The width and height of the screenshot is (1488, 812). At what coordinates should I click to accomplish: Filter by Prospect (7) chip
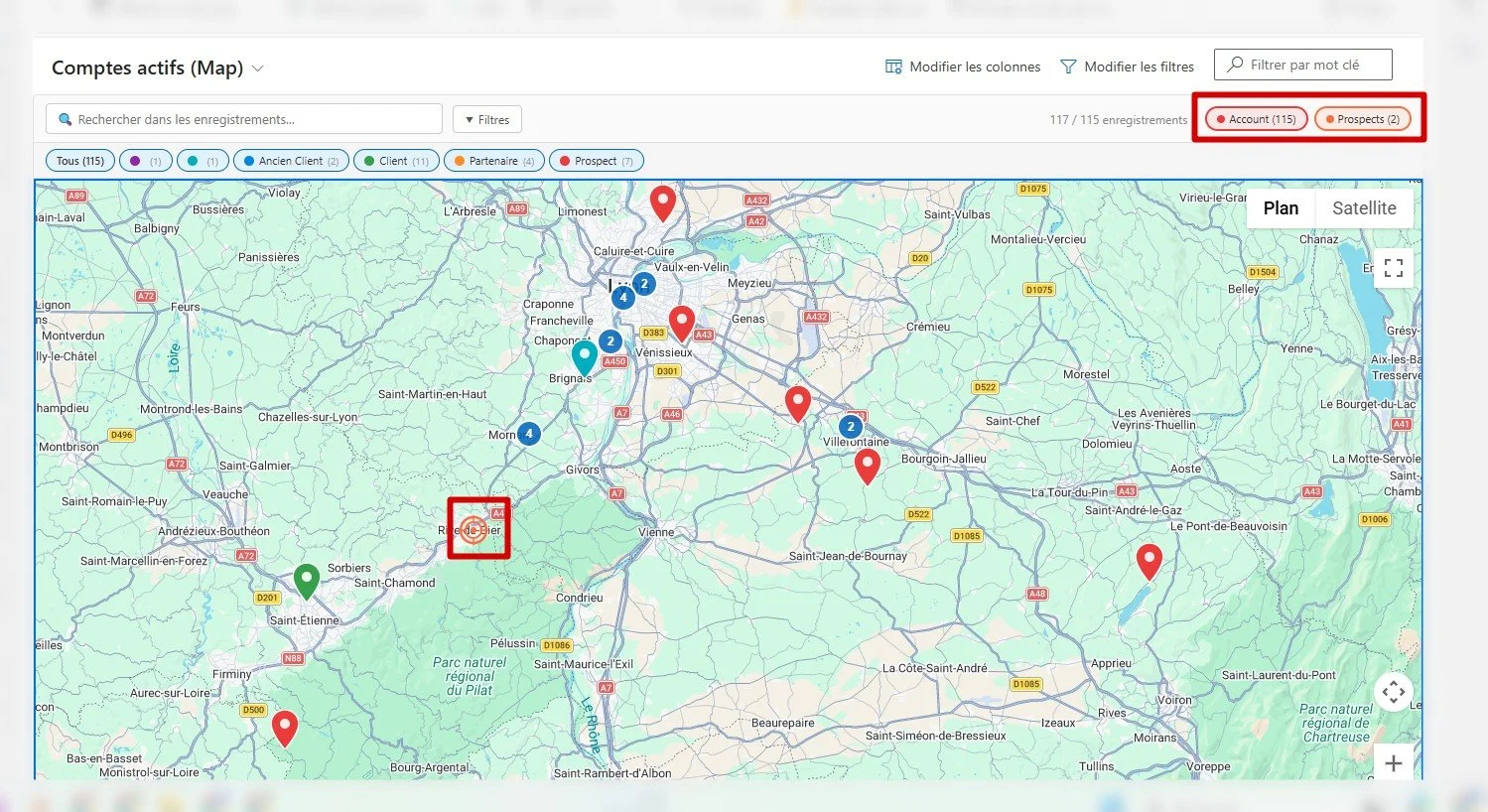(596, 161)
